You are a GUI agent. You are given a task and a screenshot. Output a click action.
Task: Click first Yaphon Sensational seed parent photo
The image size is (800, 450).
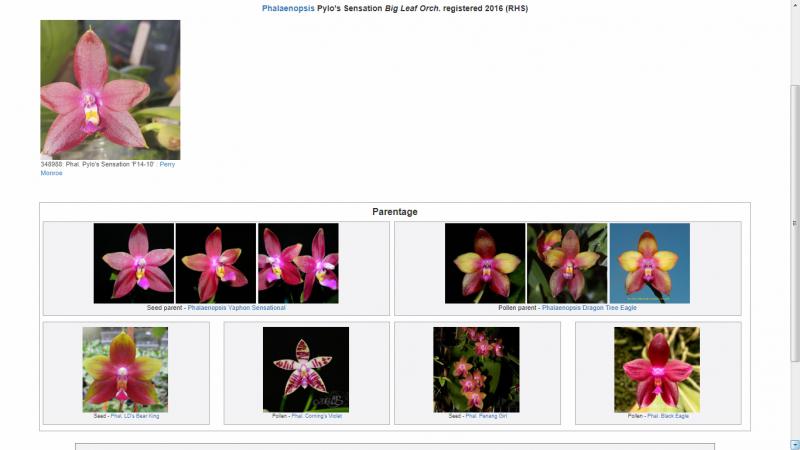[x=133, y=263]
